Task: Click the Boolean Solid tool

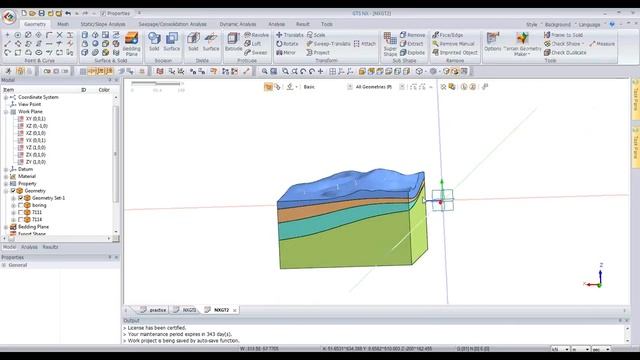Action: tap(154, 42)
